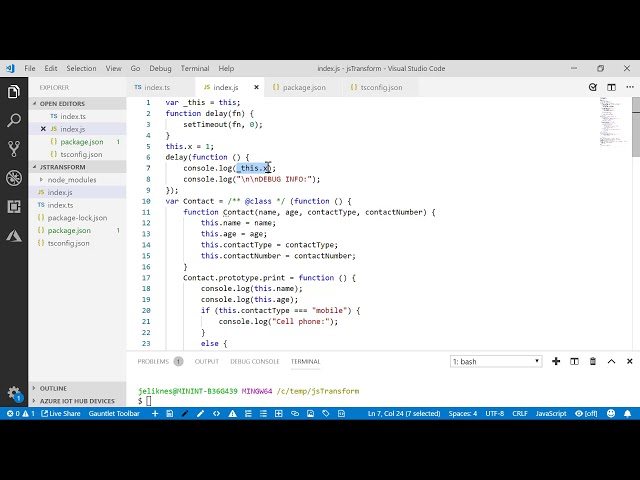The image size is (640, 480).
Task: Click split editor icon in editor title bar
Action: pos(611,87)
